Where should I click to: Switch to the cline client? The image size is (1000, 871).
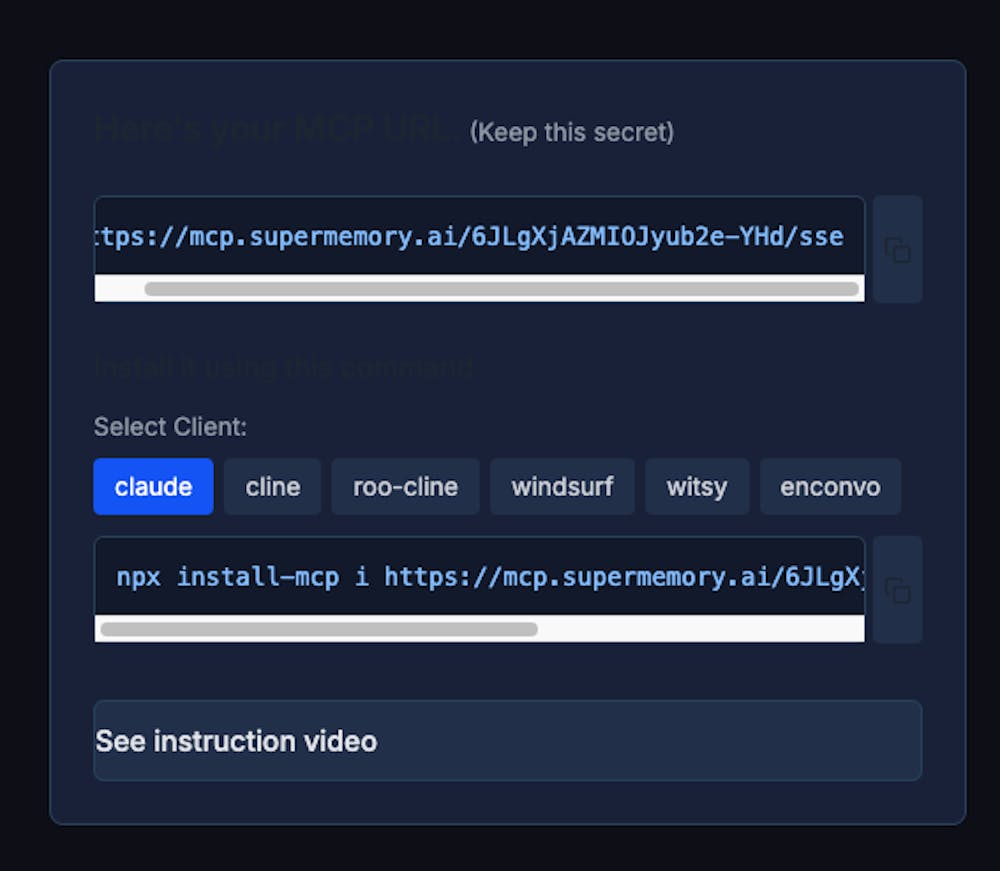pos(272,487)
